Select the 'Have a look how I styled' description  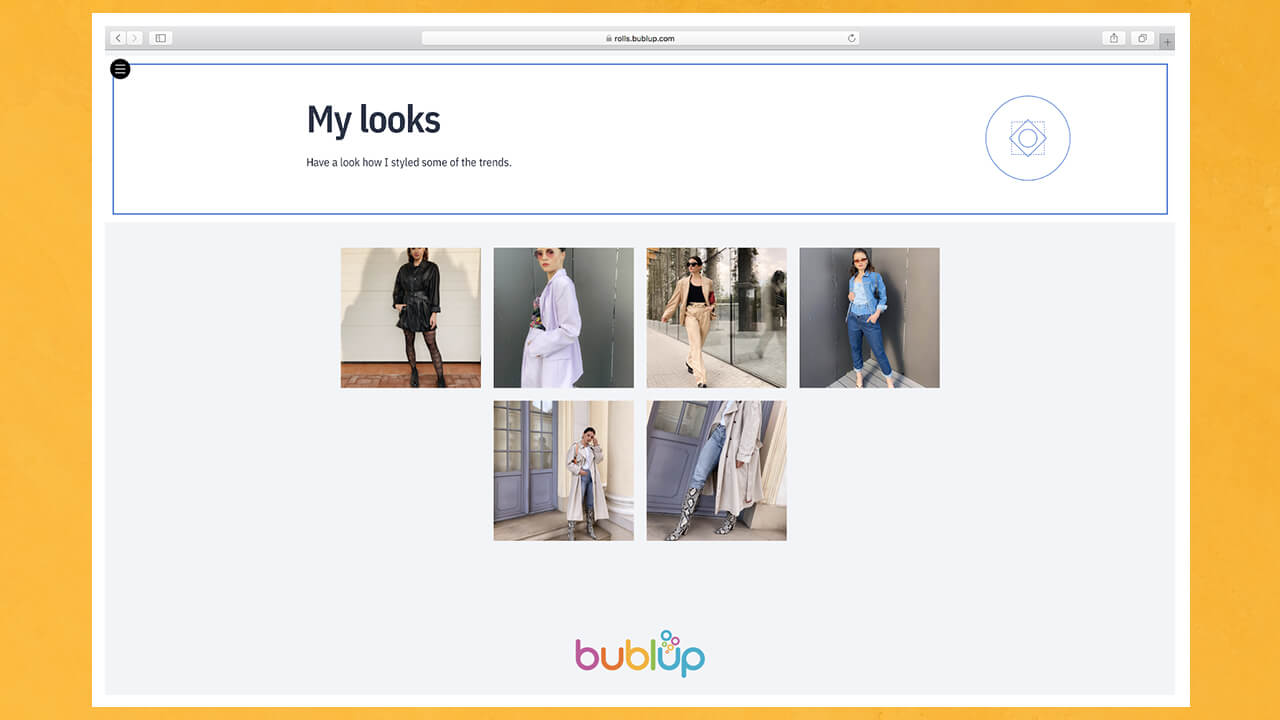tap(409, 163)
